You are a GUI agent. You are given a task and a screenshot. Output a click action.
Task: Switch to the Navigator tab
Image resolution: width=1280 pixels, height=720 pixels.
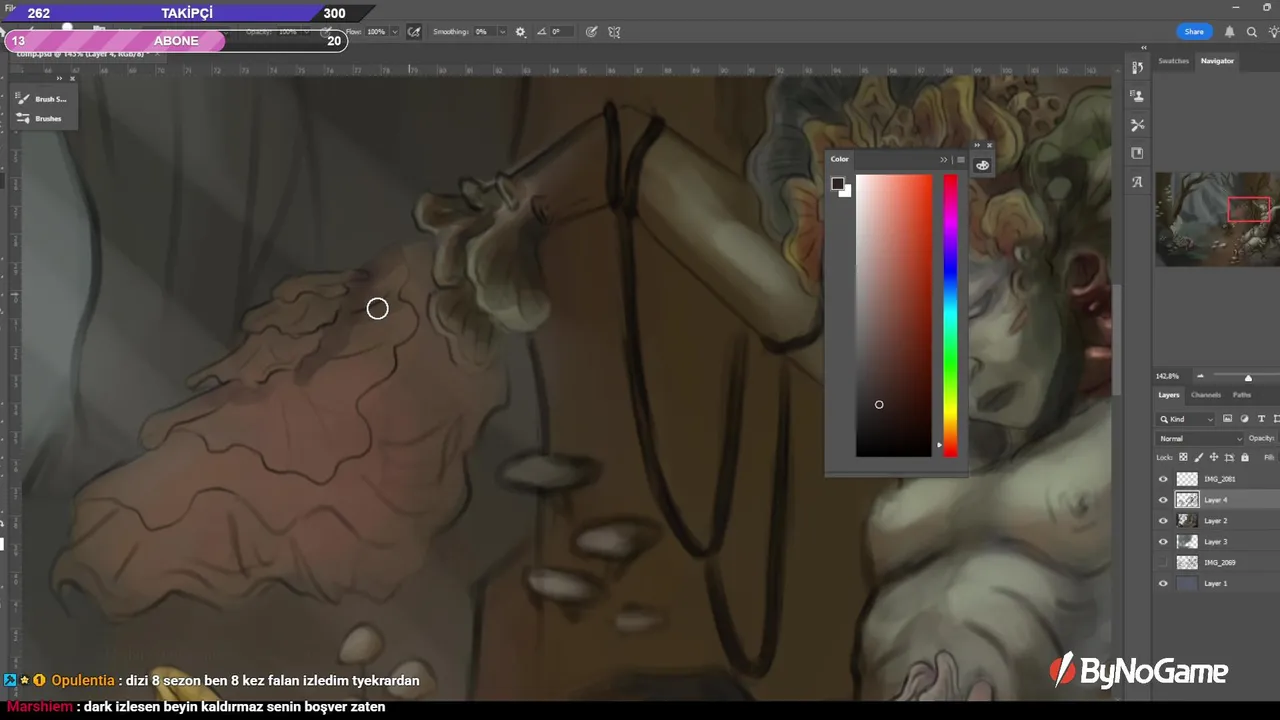[1217, 61]
